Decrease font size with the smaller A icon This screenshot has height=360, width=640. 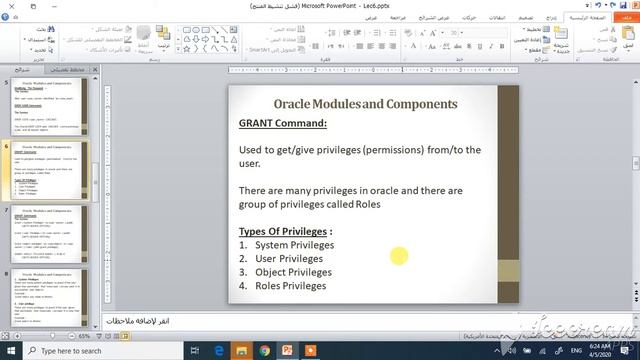coord(422,33)
